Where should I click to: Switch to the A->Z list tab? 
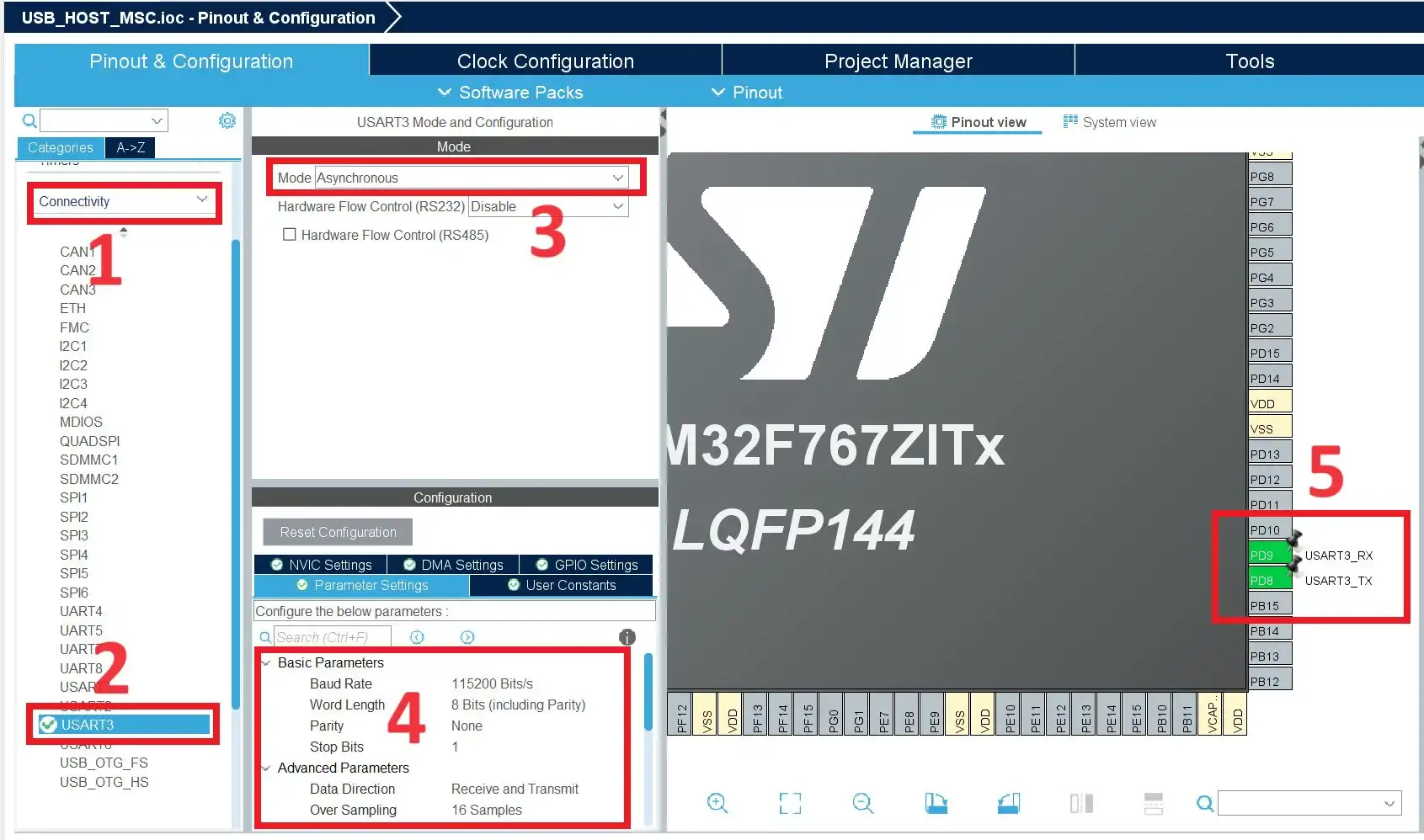pyautogui.click(x=131, y=147)
